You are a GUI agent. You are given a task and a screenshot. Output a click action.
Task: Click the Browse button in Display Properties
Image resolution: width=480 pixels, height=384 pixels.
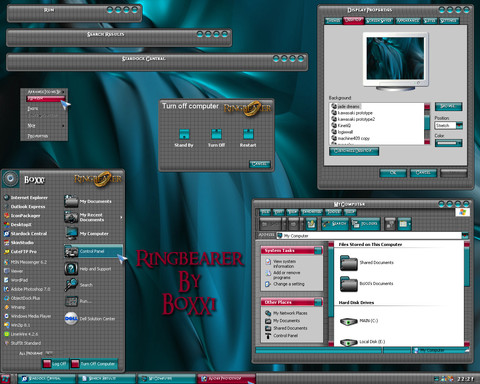[448, 107]
